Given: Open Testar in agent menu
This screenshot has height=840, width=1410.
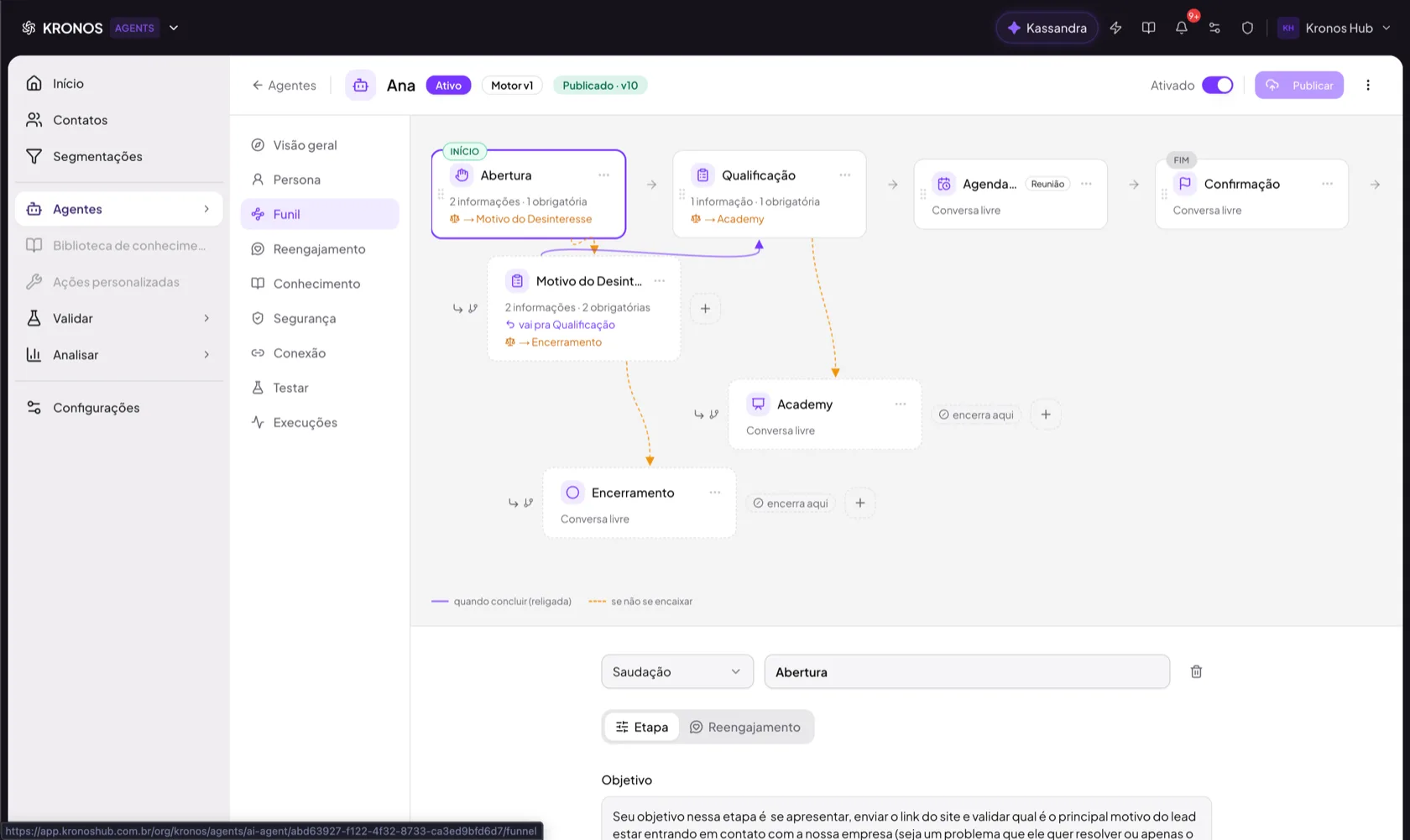Looking at the screenshot, I should [320, 388].
